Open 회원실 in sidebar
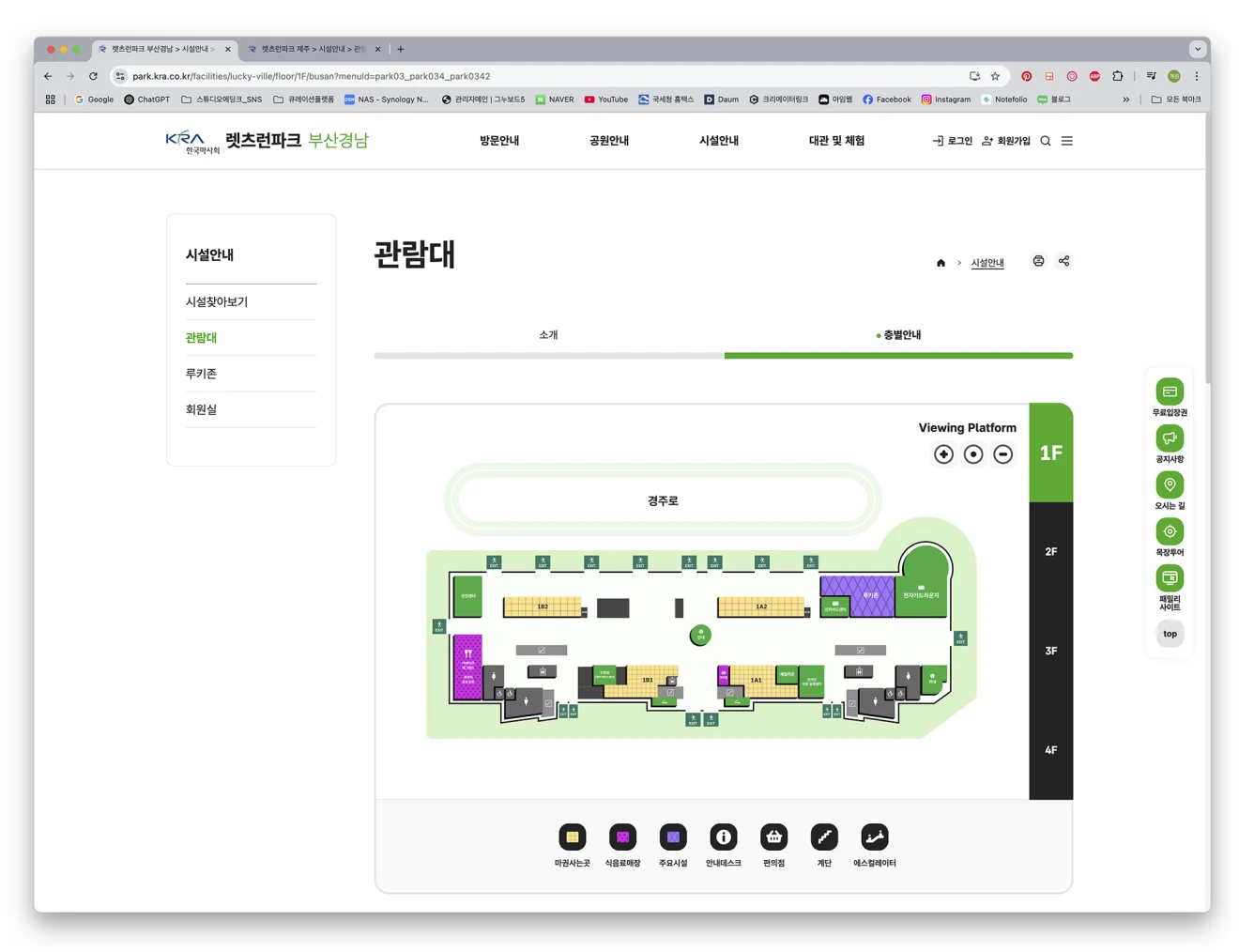This screenshot has width=1239, height=952. click(201, 409)
